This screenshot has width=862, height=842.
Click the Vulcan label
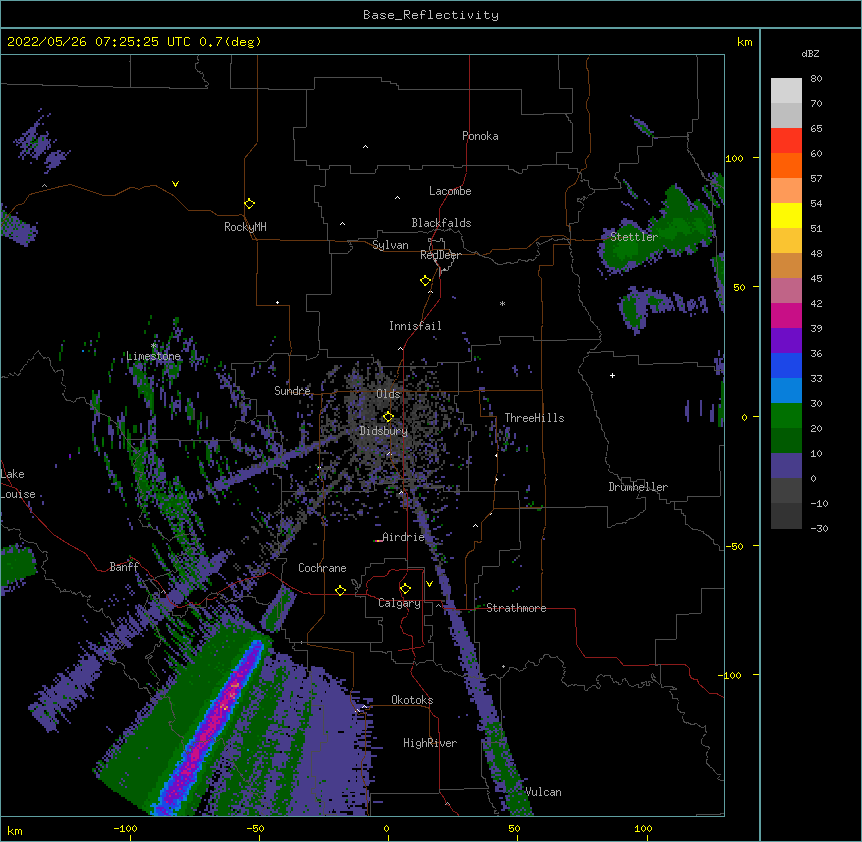point(543,792)
